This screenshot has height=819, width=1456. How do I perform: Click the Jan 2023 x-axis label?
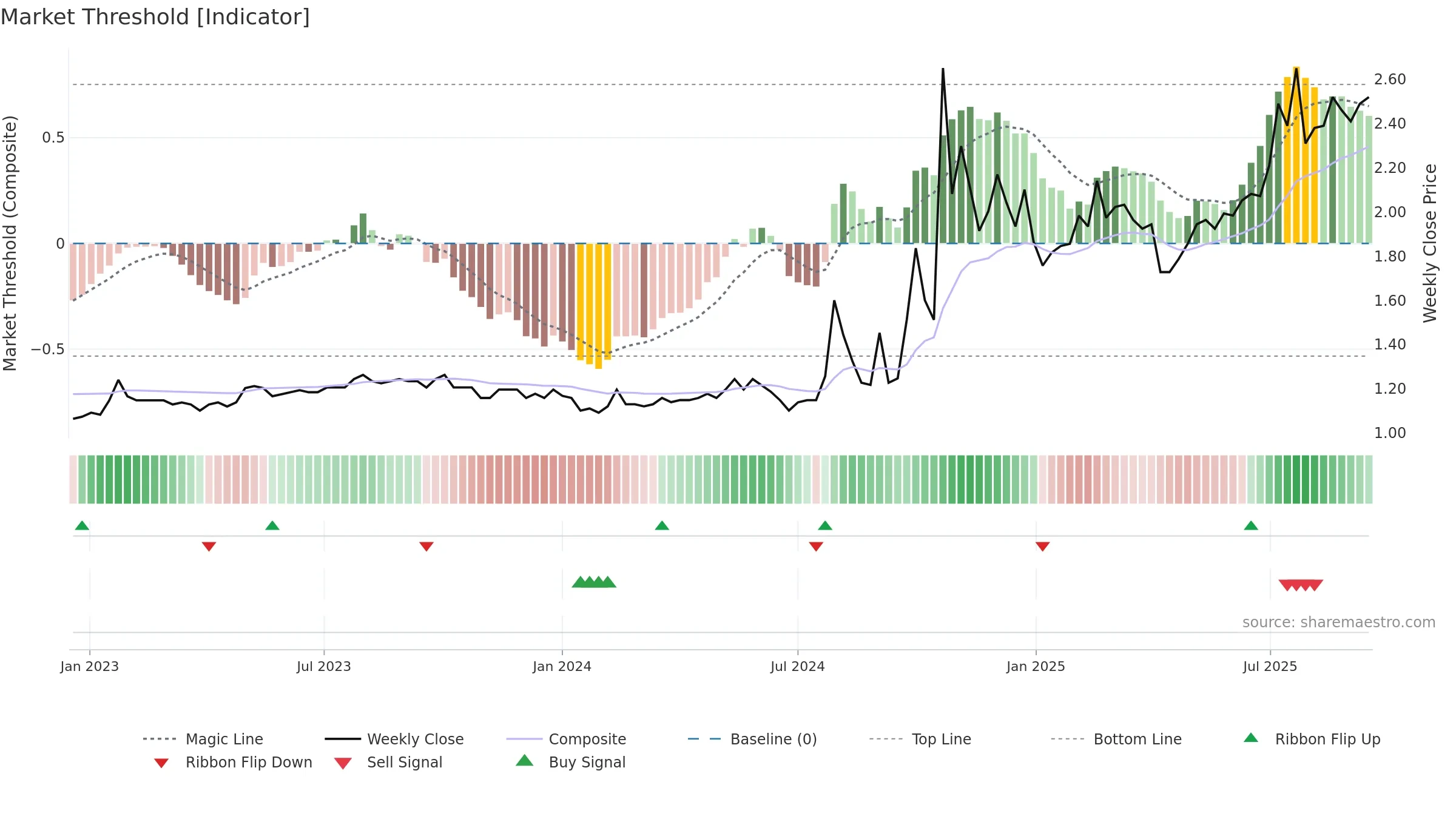90,666
